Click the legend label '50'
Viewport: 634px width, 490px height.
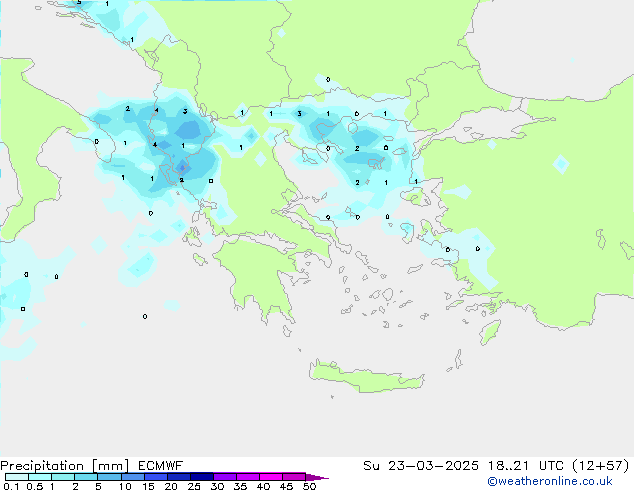tap(309, 486)
